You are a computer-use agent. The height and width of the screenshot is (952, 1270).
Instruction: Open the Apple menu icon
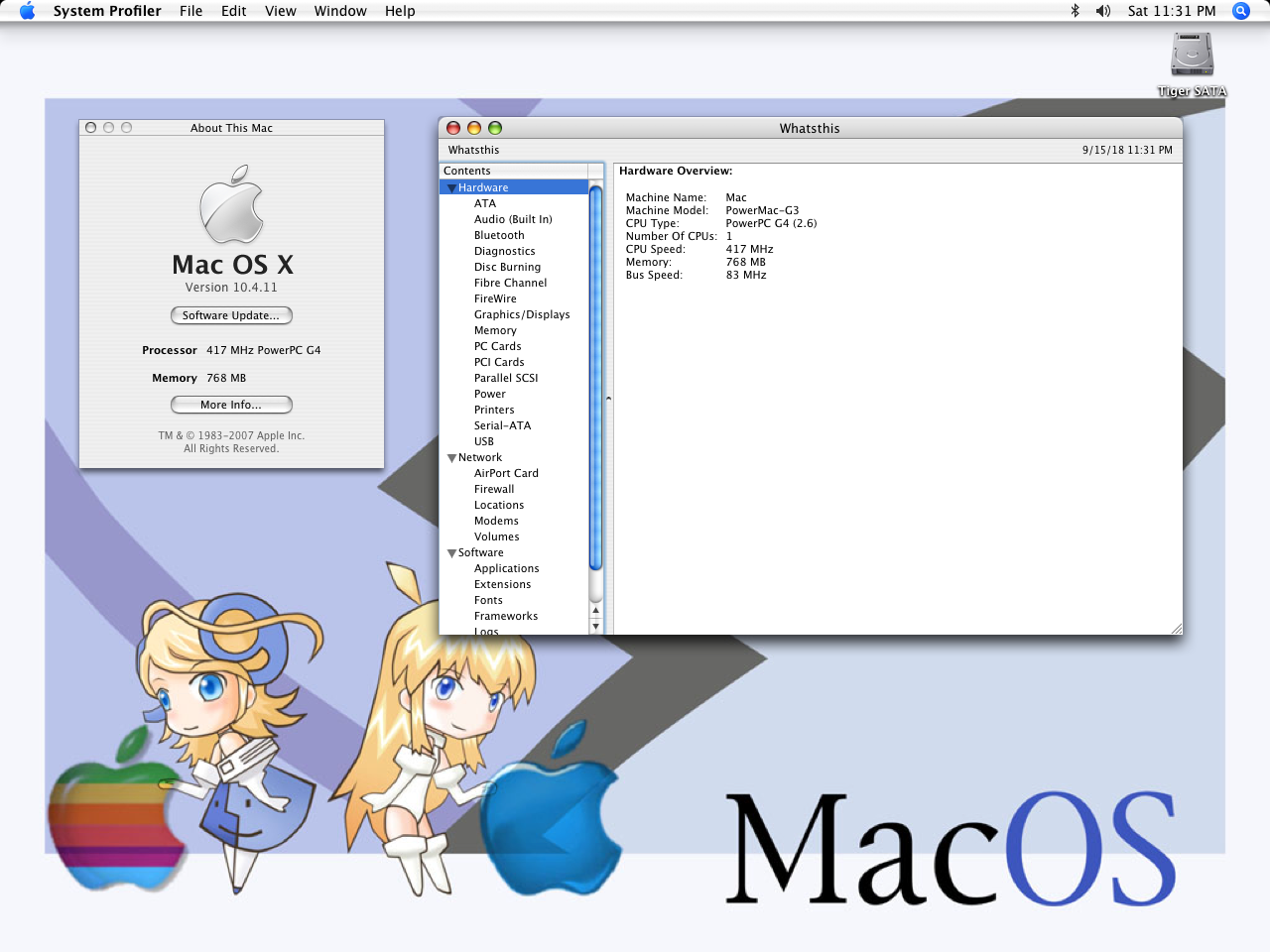tap(27, 11)
